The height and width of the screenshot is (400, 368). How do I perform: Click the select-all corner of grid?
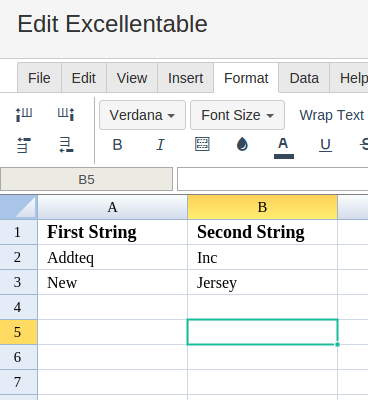point(18,207)
